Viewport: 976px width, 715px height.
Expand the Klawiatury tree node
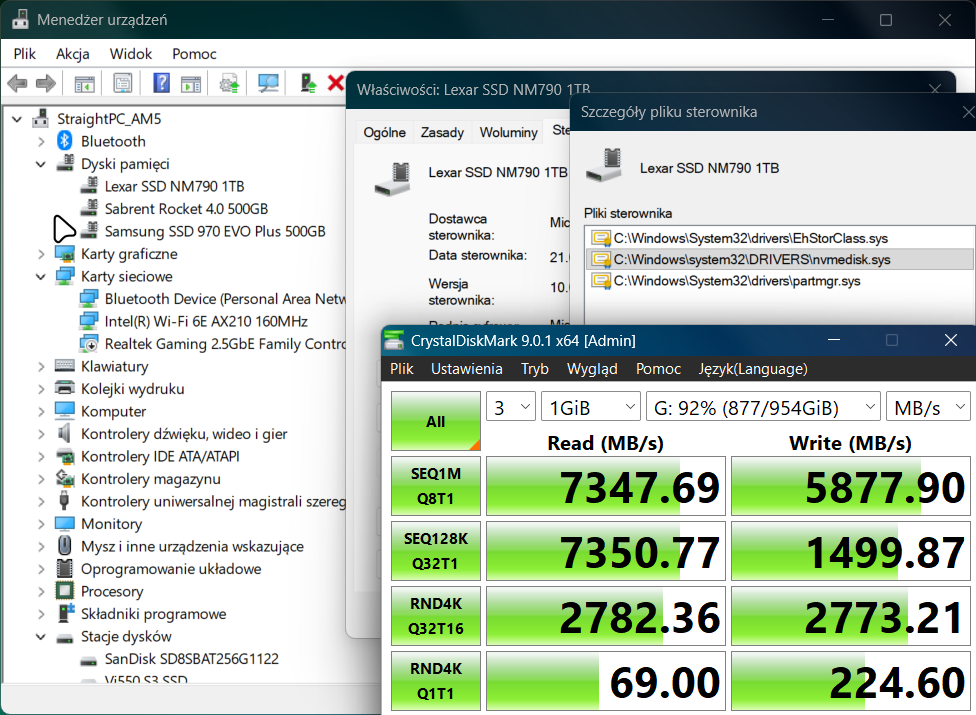[41, 367]
